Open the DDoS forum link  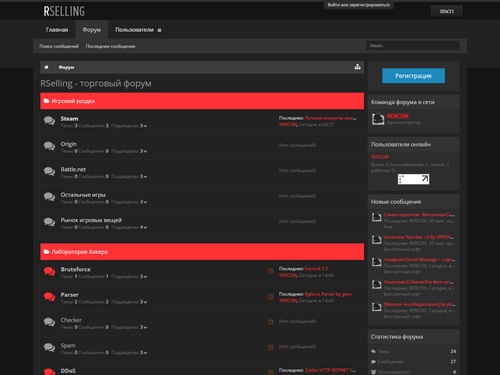[68, 371]
